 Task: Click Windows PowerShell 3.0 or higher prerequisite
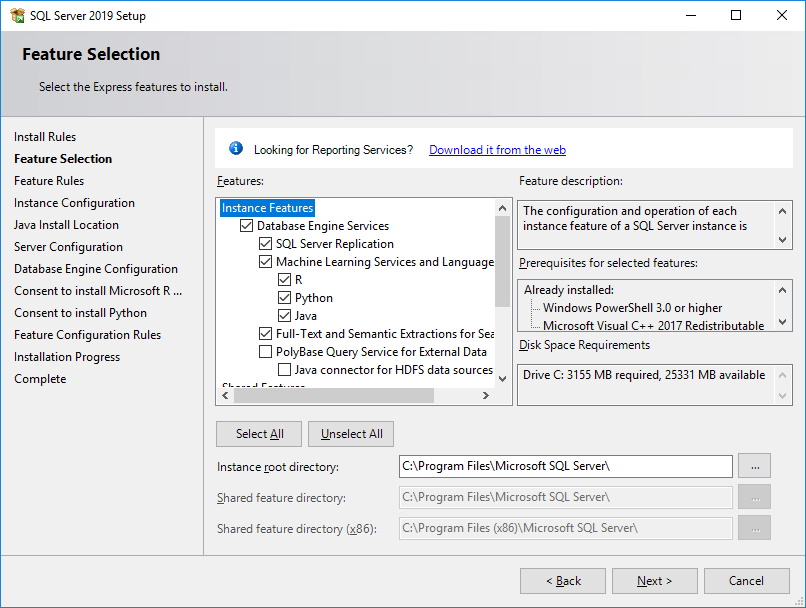click(x=632, y=308)
